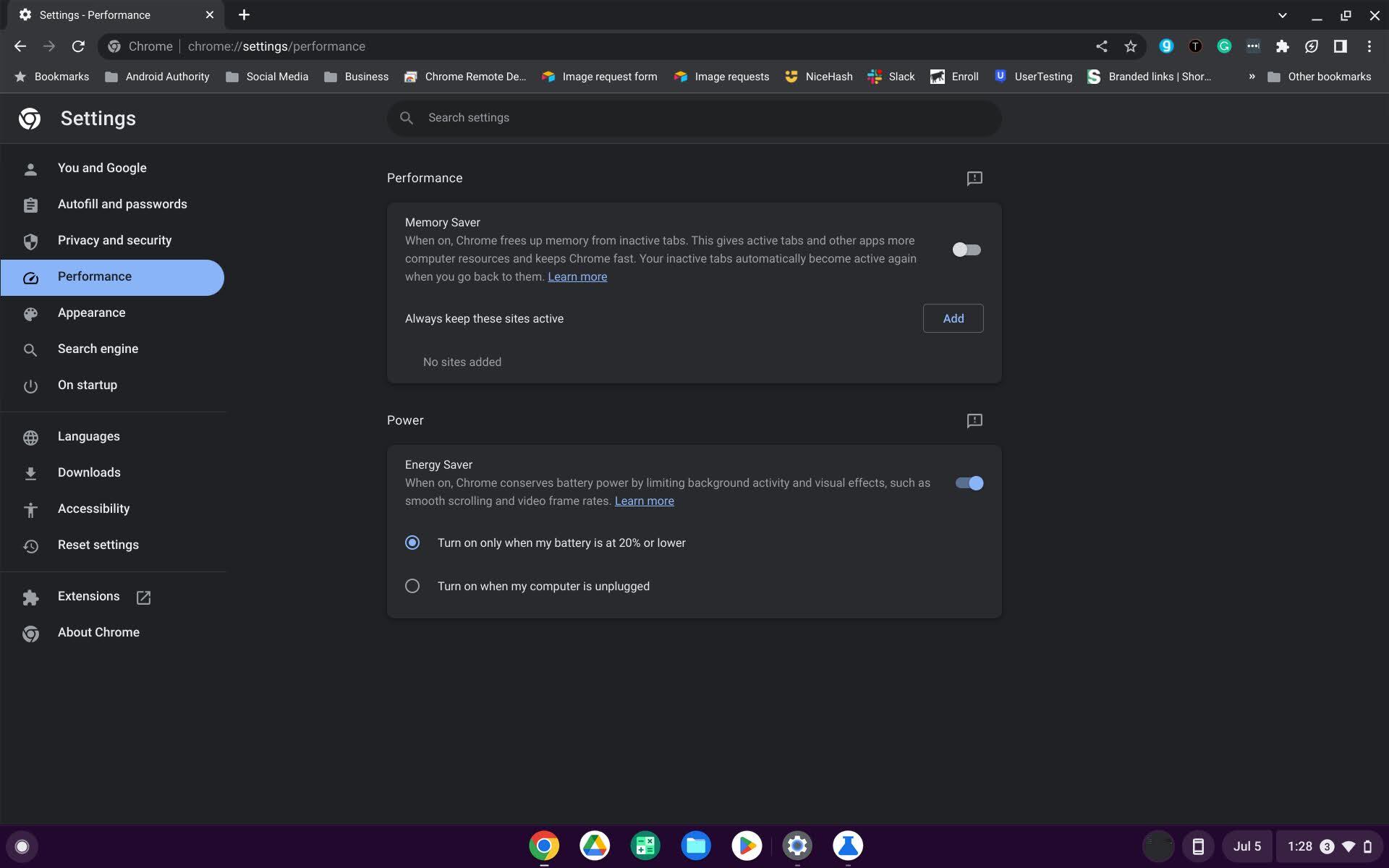Open Chrome three-dot menu

[1369, 46]
